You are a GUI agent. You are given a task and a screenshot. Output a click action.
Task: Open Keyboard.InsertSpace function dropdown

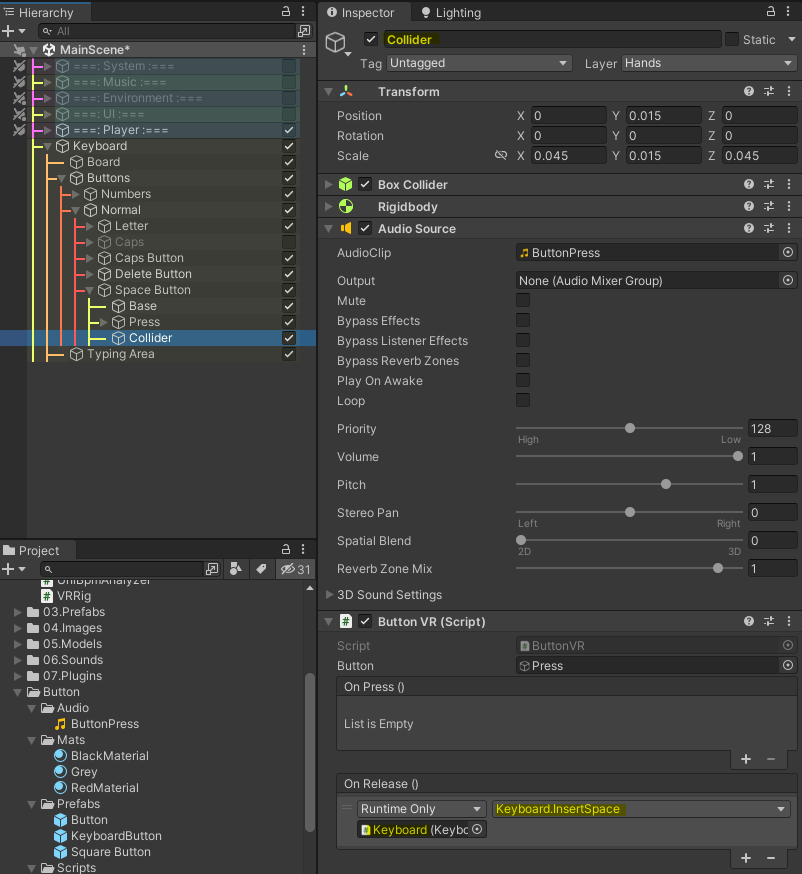click(x=641, y=808)
